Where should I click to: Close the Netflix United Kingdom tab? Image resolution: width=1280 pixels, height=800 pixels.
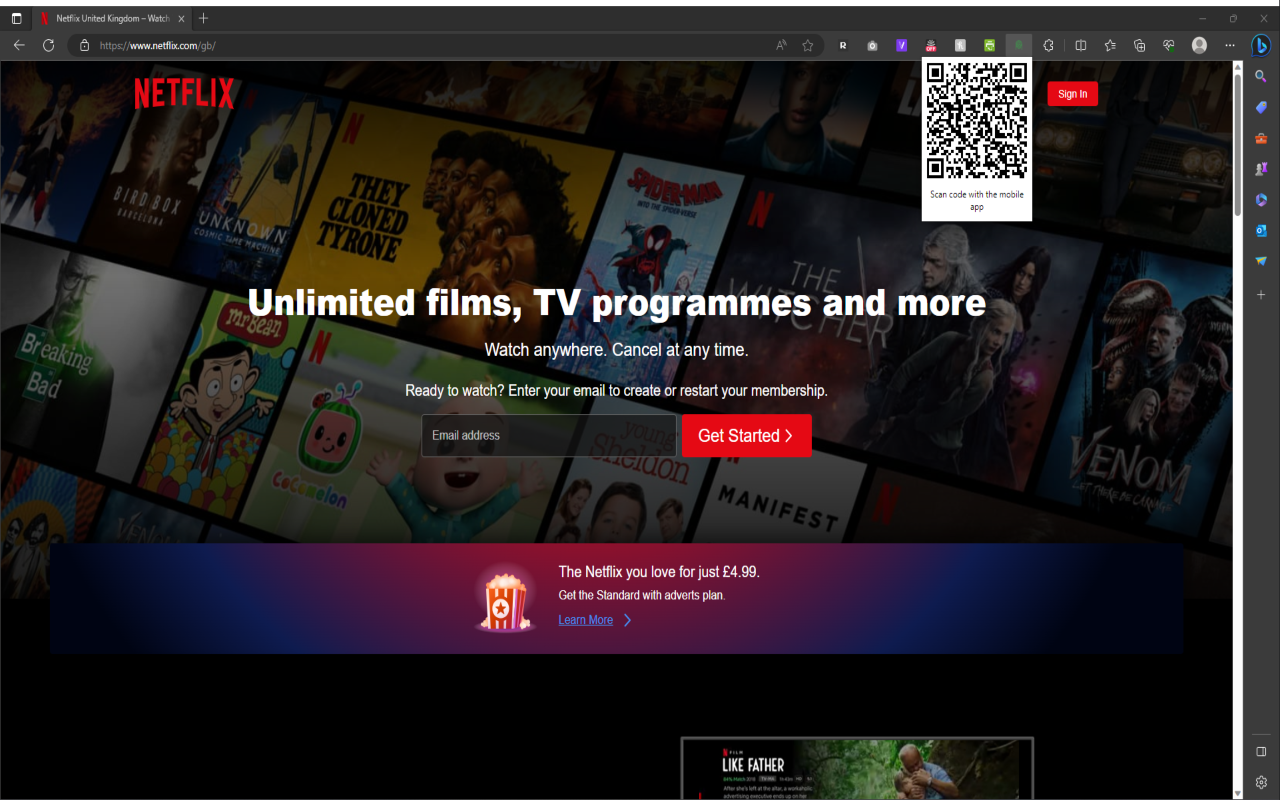(x=181, y=18)
